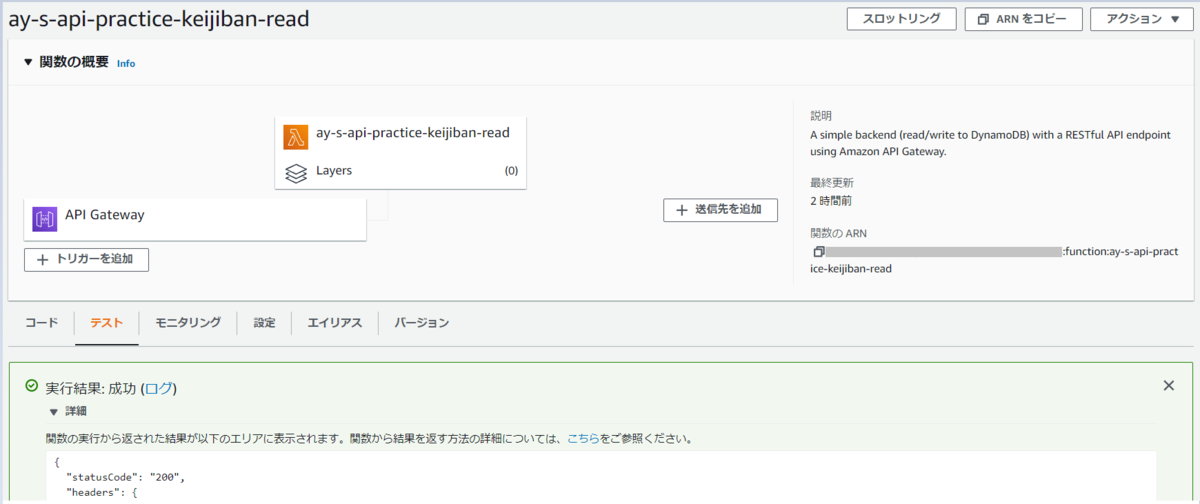1200x504 pixels.
Task: Select the API Gateway trigger box
Action: click(x=195, y=219)
